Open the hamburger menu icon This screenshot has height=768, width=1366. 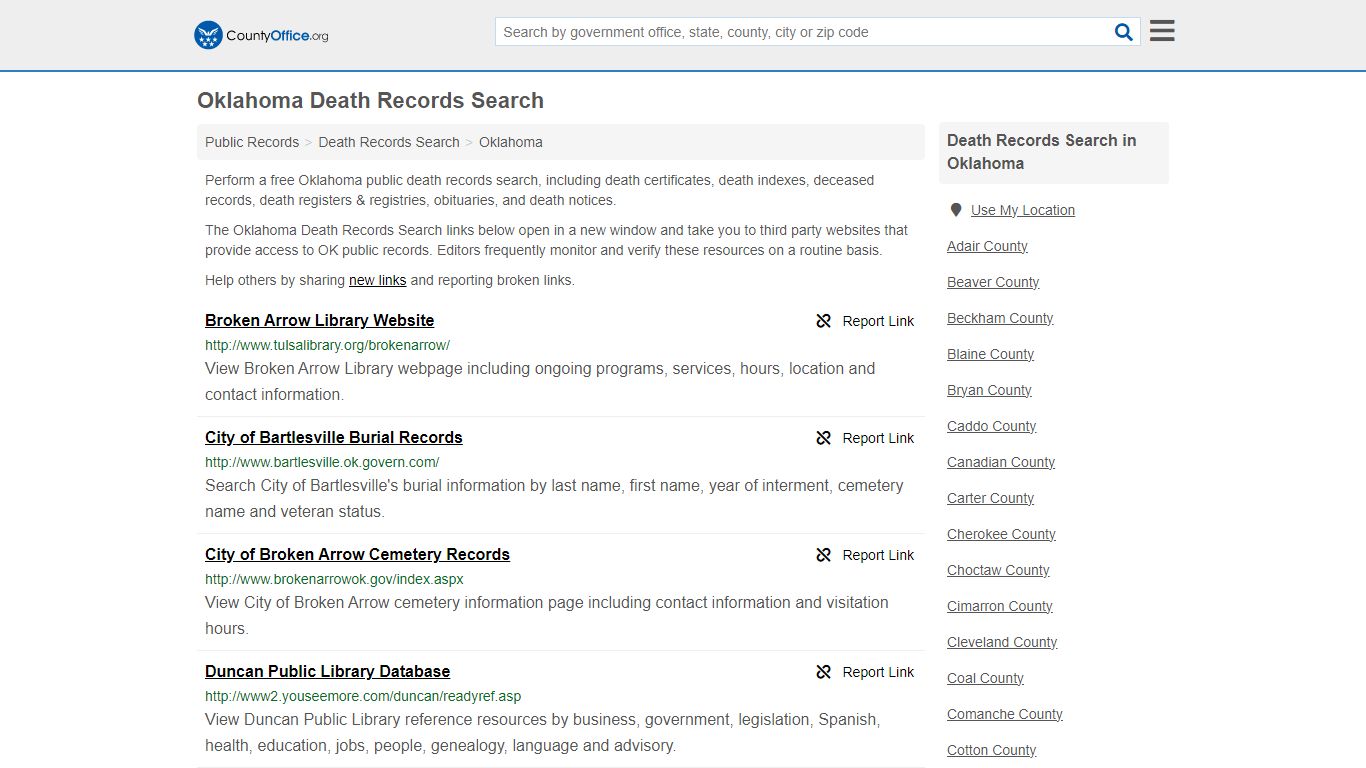pyautogui.click(x=1162, y=31)
